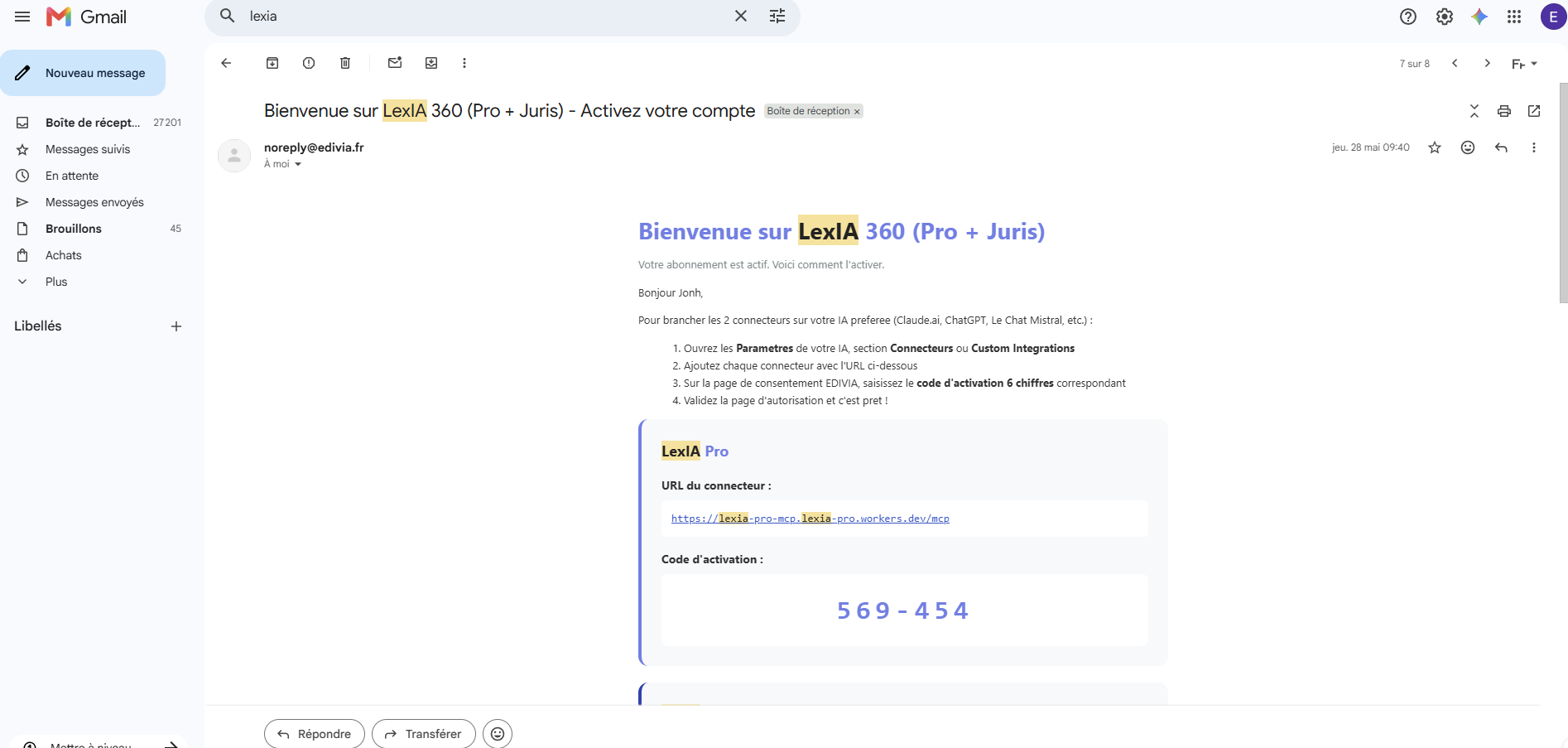Open the Help question mark icon

pos(1408,17)
